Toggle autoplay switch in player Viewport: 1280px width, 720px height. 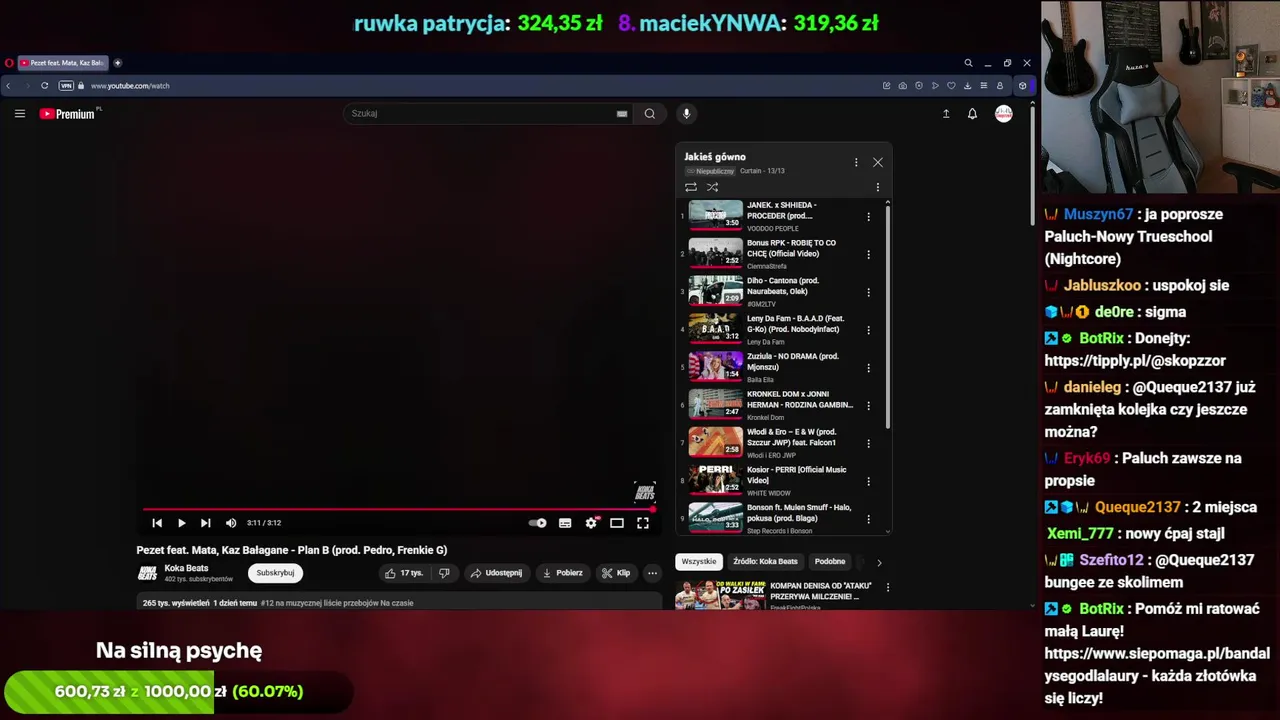coord(538,523)
